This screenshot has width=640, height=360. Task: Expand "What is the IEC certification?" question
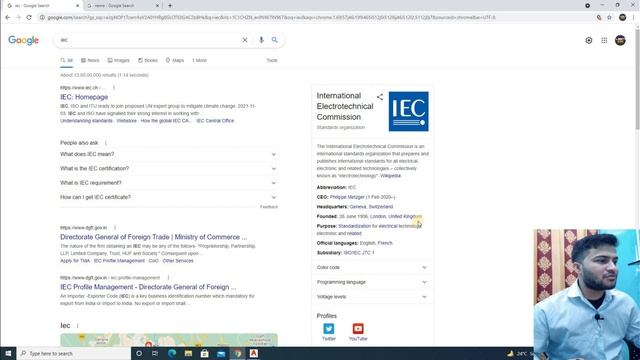(168, 169)
